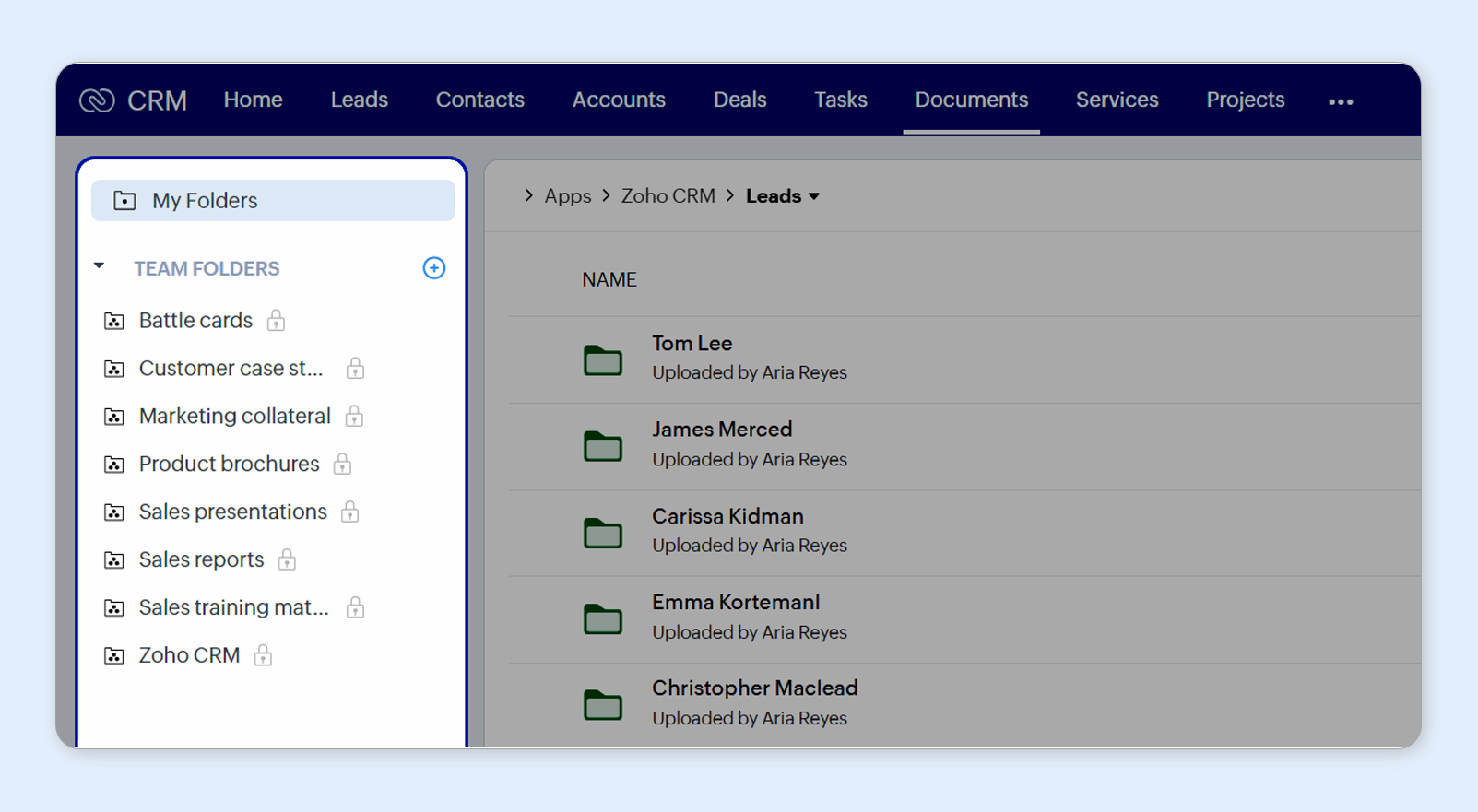Open the more modules ellipsis menu
This screenshot has width=1478, height=812.
click(1341, 101)
